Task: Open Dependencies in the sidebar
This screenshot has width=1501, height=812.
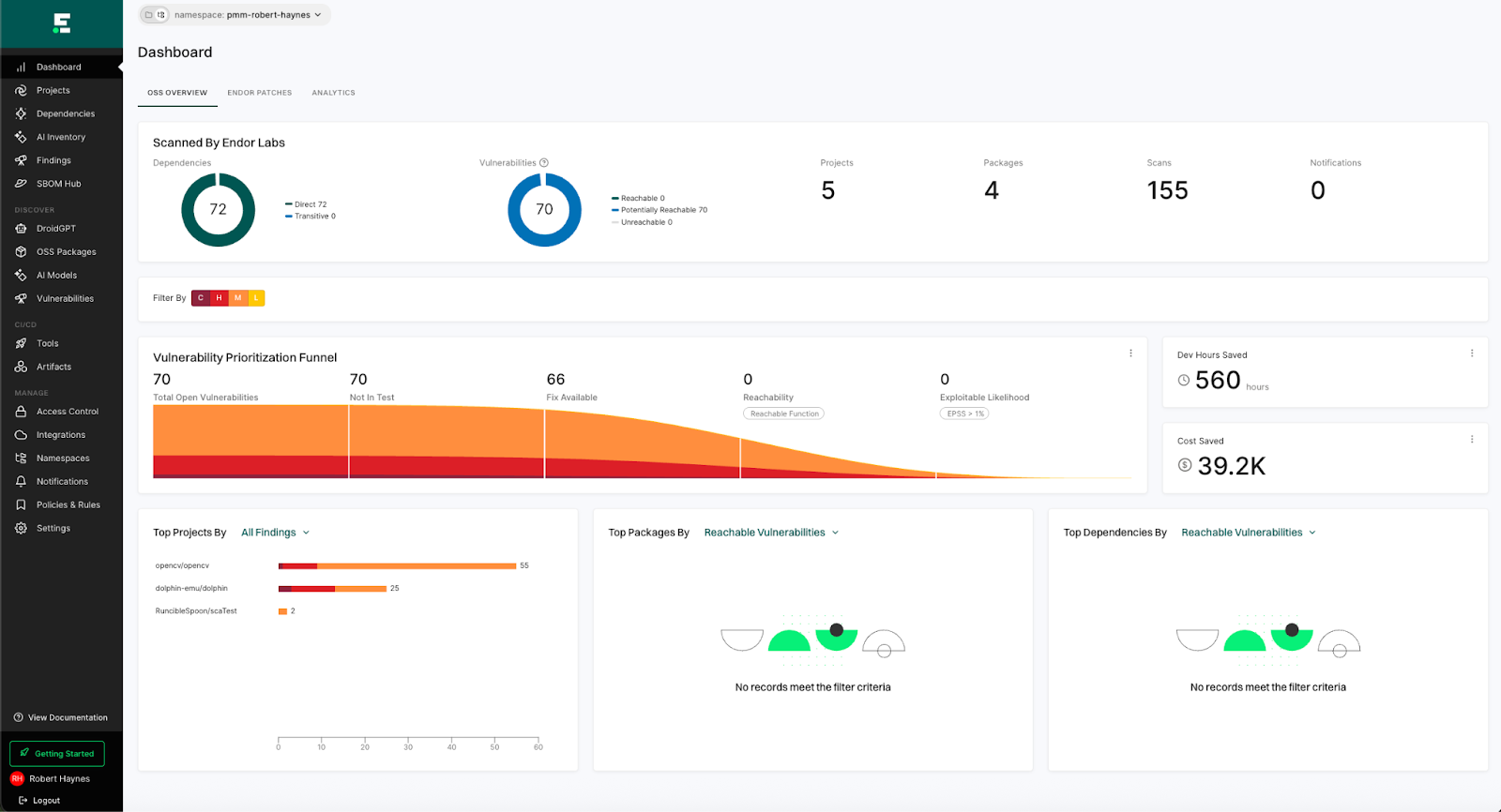Action: click(x=61, y=113)
